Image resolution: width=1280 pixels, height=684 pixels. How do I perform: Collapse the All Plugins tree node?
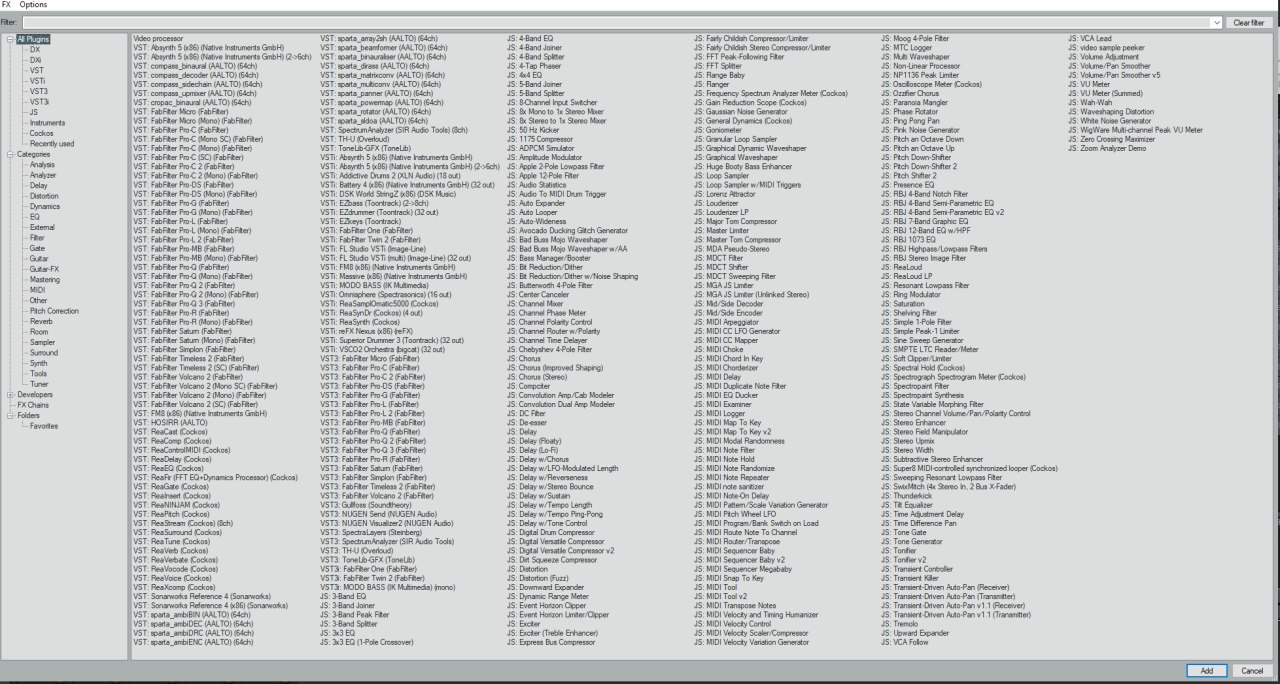[9, 39]
